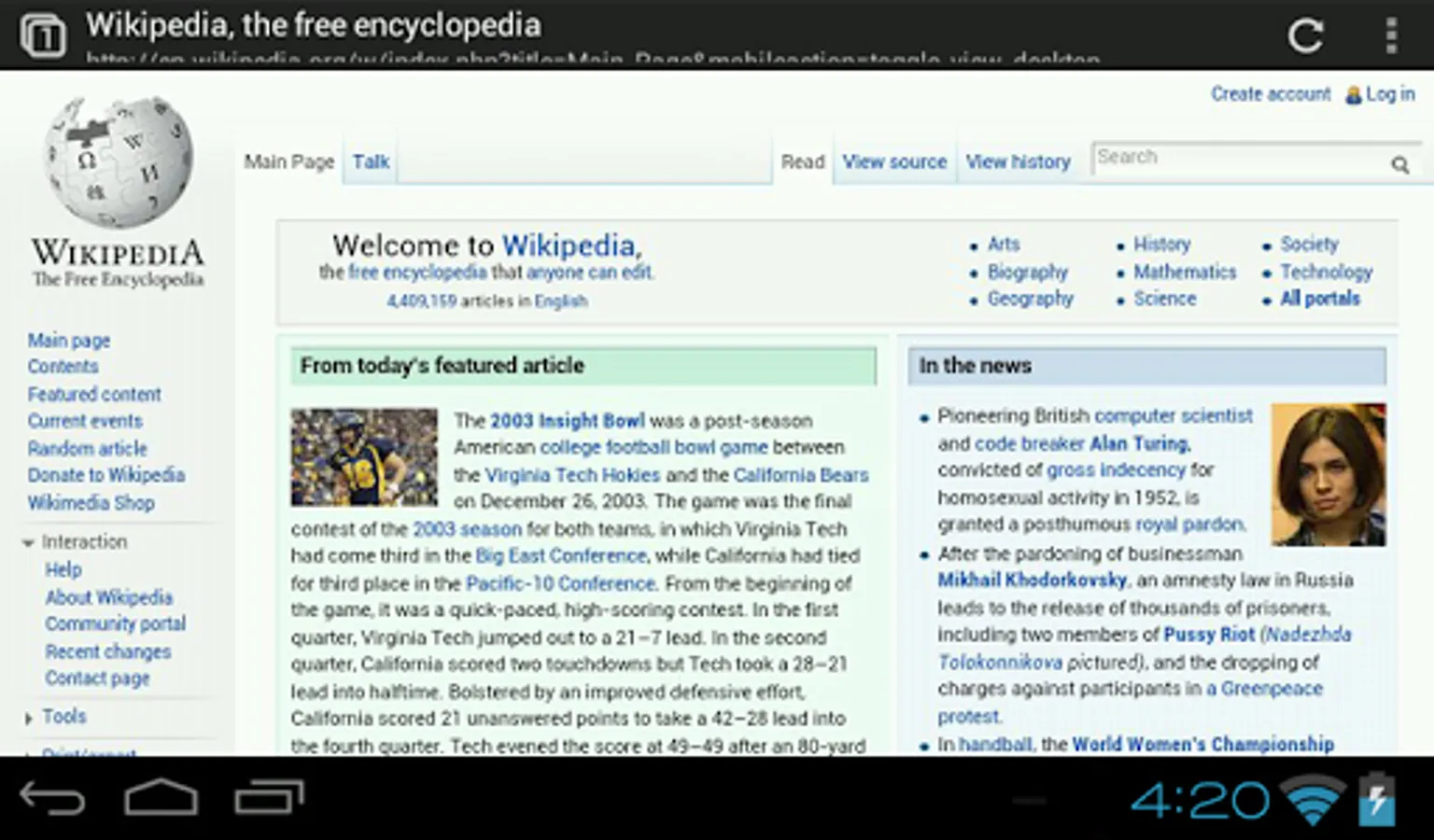
Task: Click the Create account link
Action: [1271, 94]
